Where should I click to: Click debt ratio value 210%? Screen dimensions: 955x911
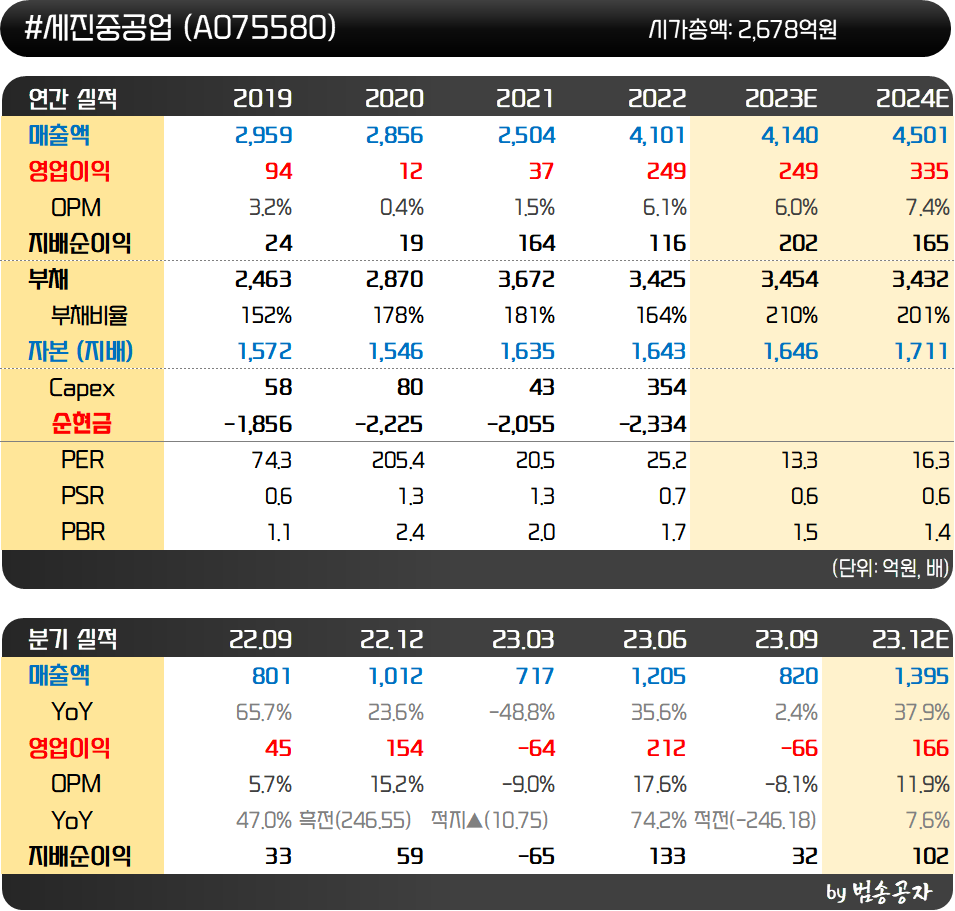792,315
